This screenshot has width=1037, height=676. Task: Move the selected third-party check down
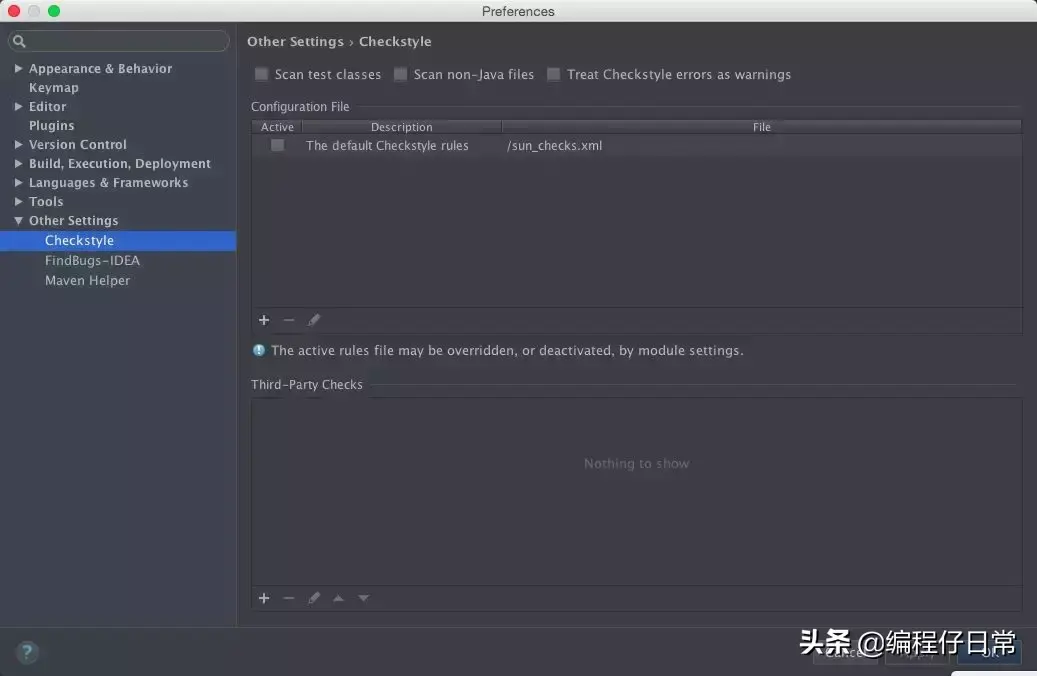[x=363, y=597]
